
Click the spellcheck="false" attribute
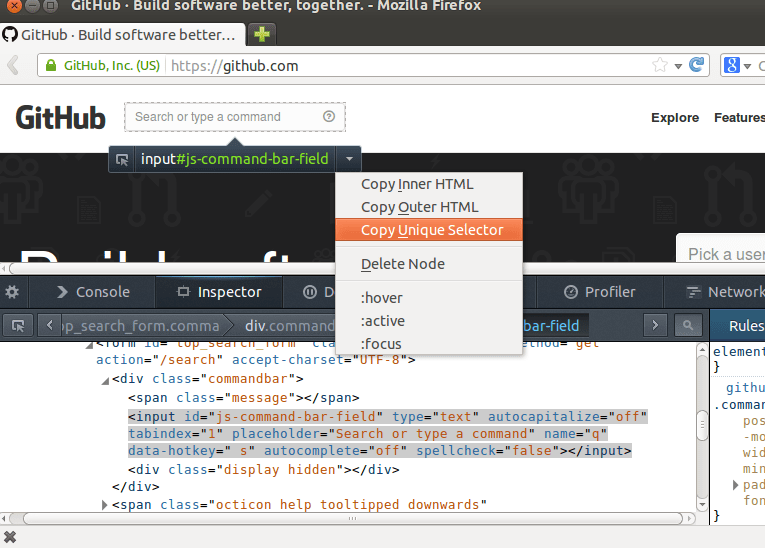pos(487,450)
